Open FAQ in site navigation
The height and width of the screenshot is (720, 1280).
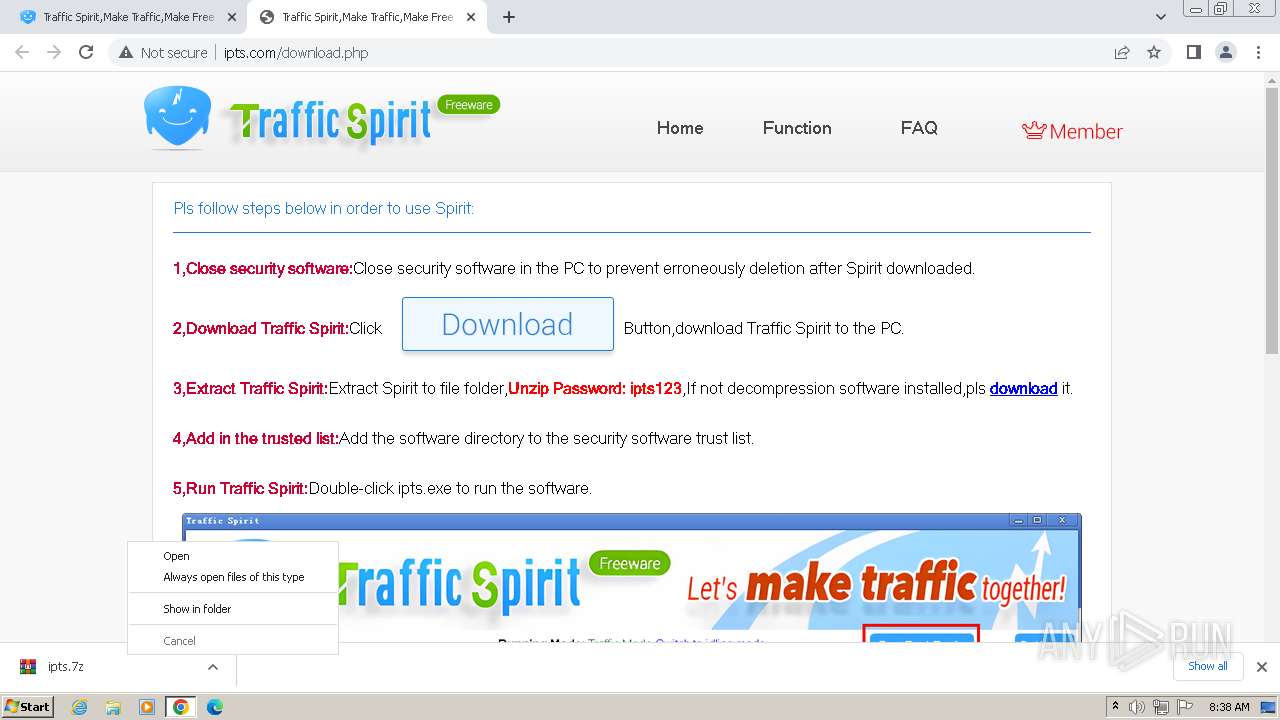tap(919, 128)
